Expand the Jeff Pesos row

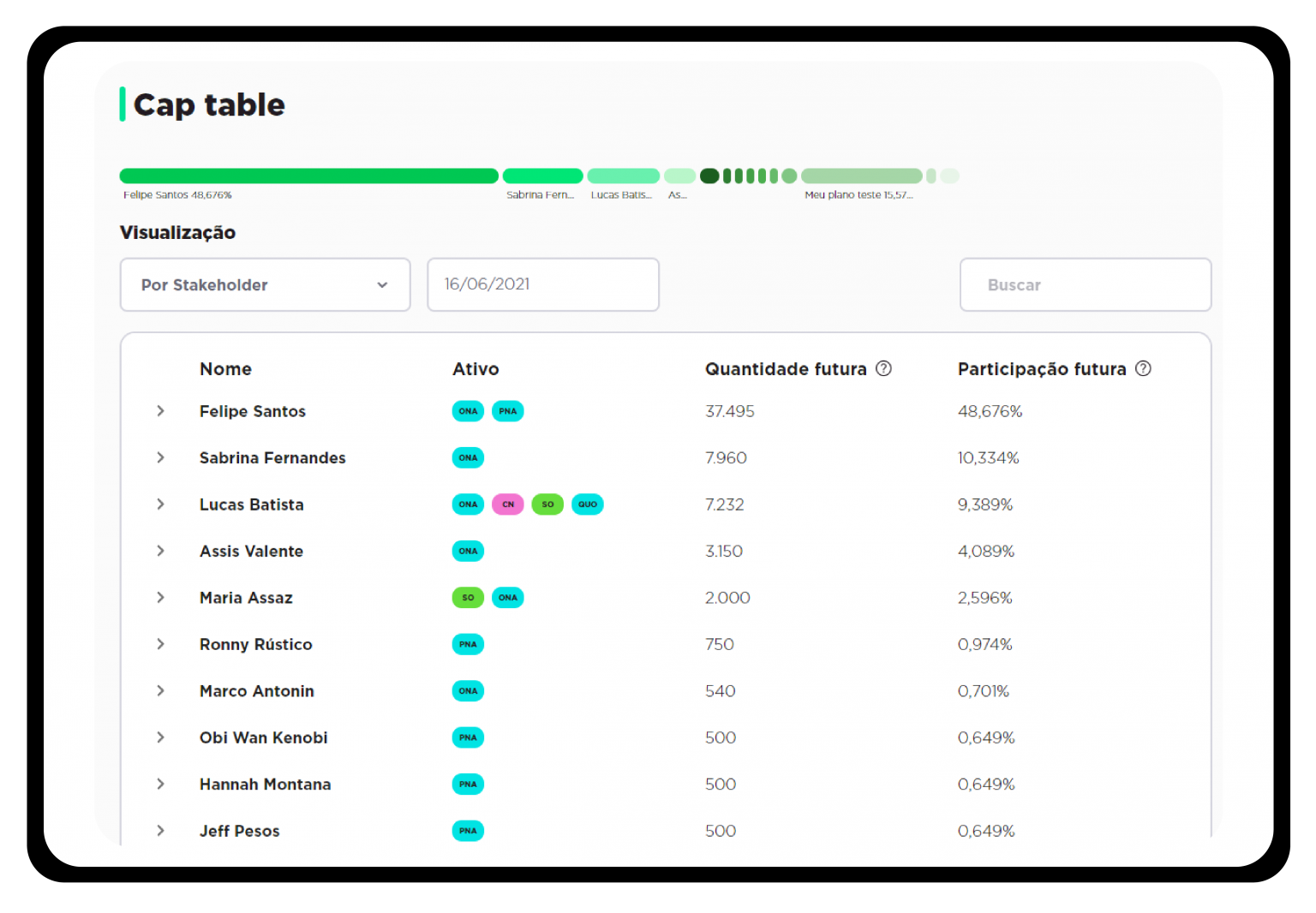[x=160, y=830]
